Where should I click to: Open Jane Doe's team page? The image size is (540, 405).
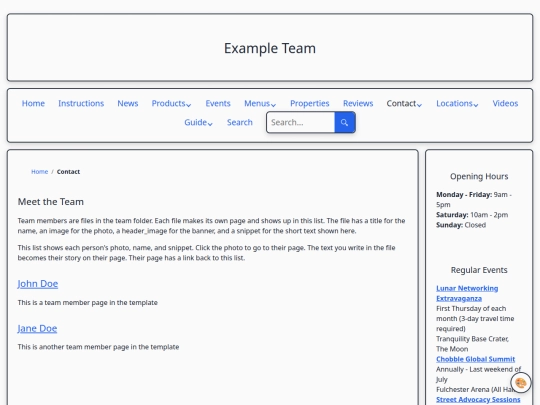[x=37, y=328]
